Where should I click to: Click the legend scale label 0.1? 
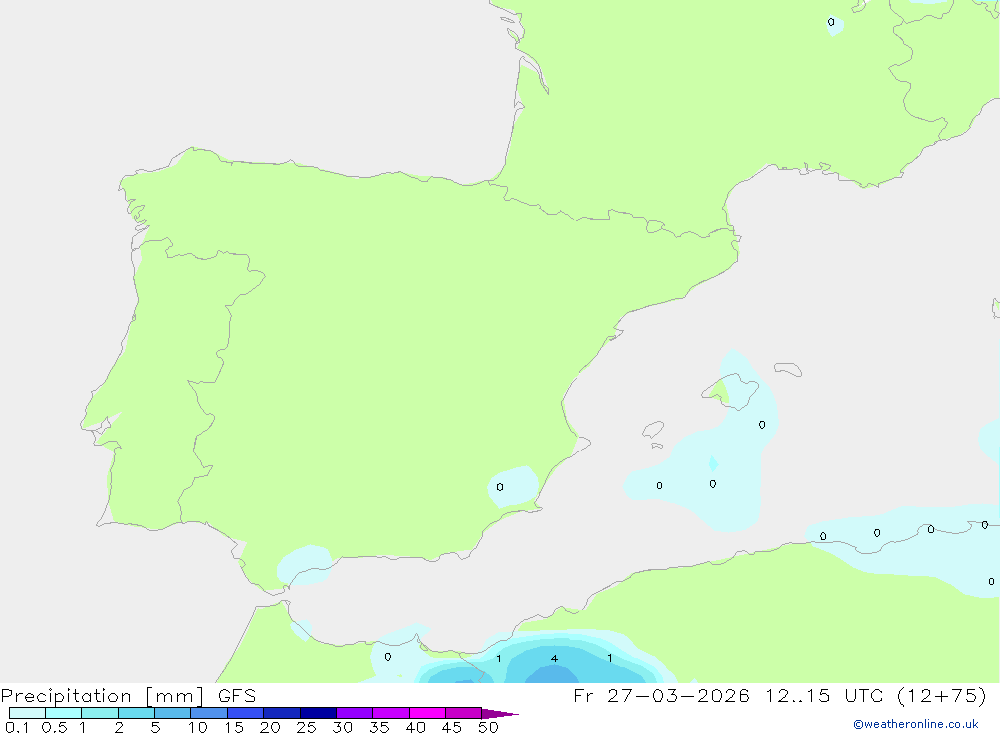pos(17,727)
